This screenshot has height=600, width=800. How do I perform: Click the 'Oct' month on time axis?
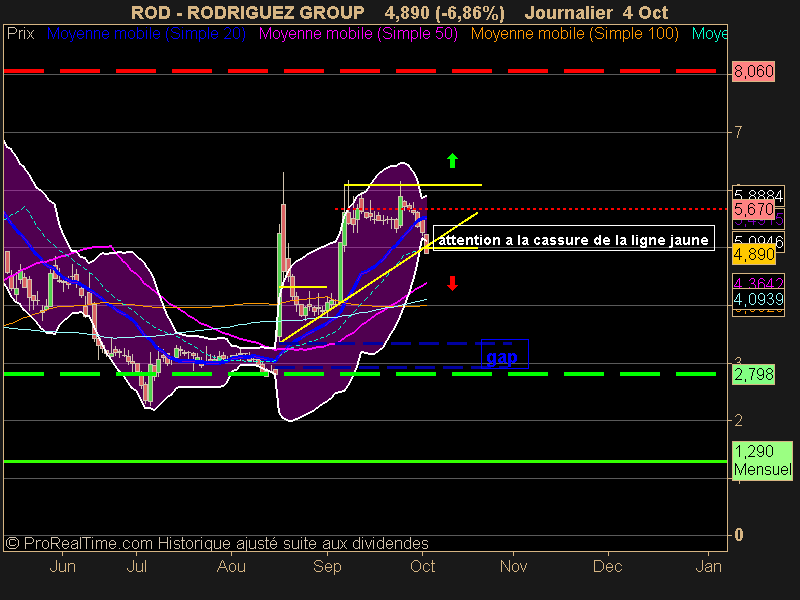[422, 566]
